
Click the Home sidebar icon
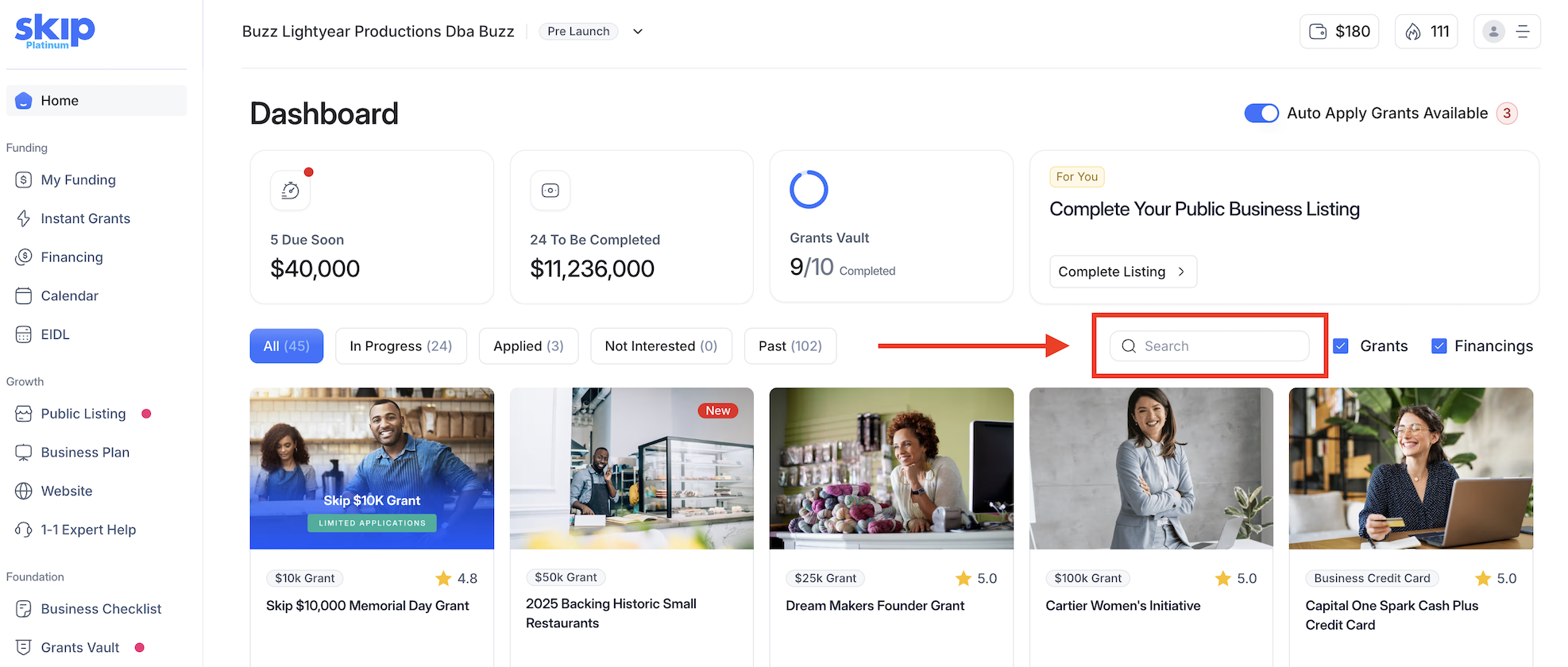(x=24, y=101)
